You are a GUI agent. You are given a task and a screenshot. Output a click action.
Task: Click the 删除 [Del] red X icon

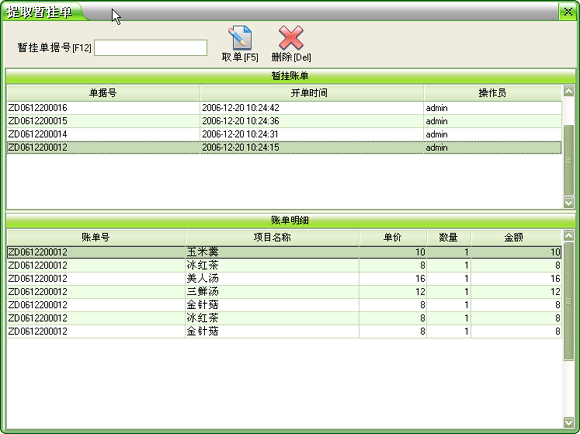291,37
